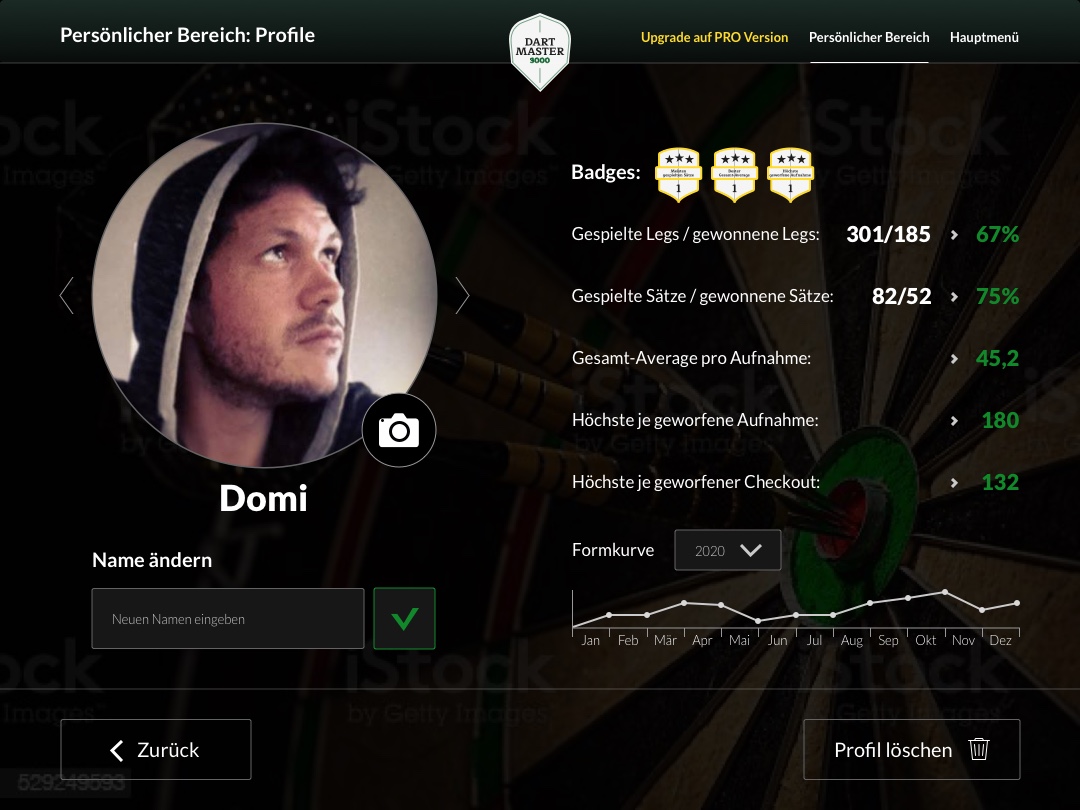Click the camera icon to change photo
The width and height of the screenshot is (1080, 810).
pos(399,430)
